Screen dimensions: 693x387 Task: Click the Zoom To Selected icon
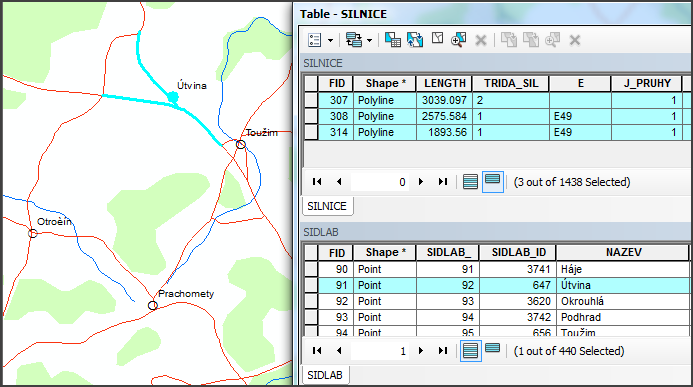[459, 40]
